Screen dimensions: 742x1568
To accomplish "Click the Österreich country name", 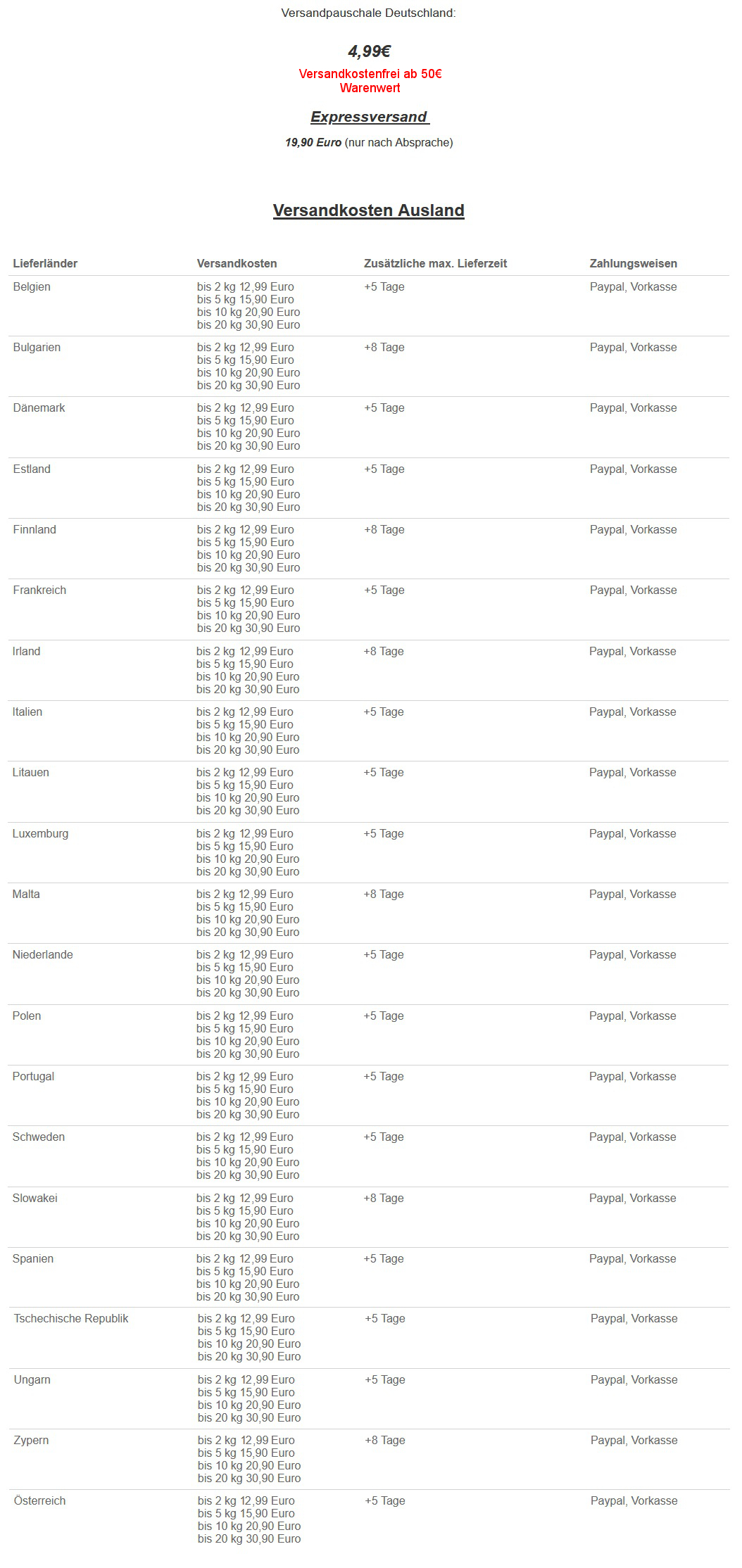I will 39,1501.
